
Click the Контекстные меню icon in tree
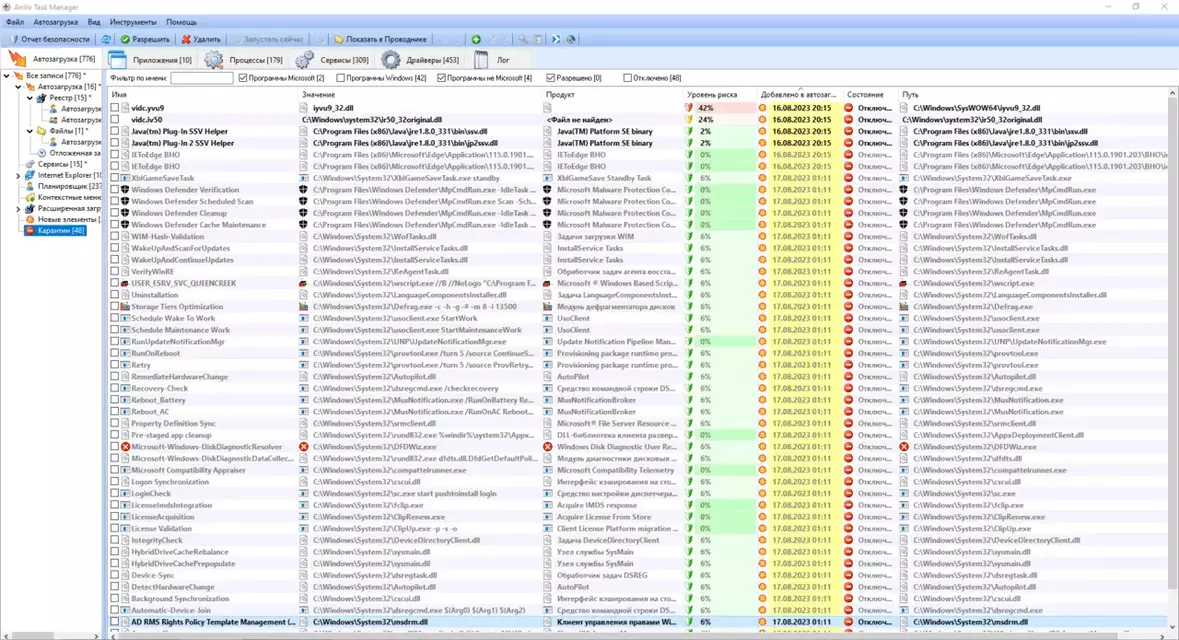tap(29, 197)
